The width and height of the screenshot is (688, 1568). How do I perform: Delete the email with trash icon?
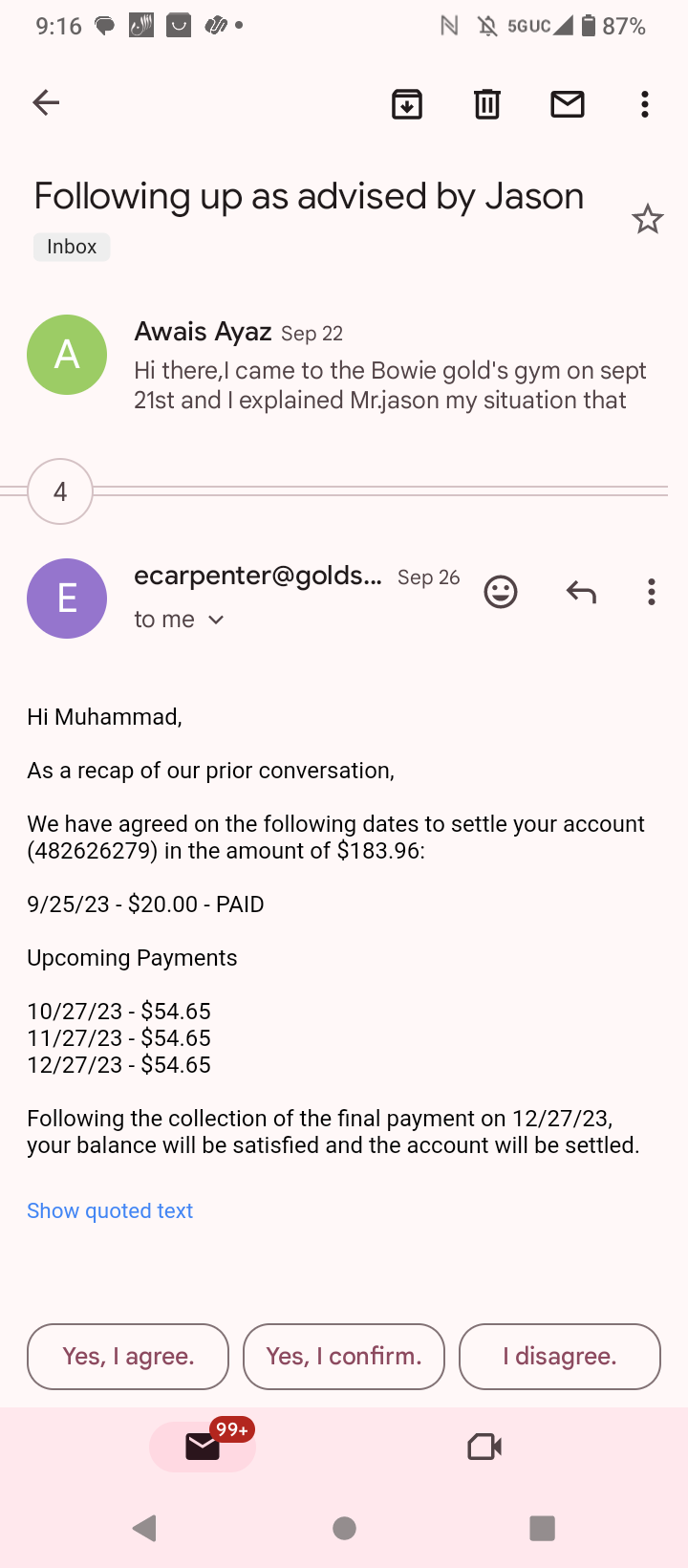point(487,103)
